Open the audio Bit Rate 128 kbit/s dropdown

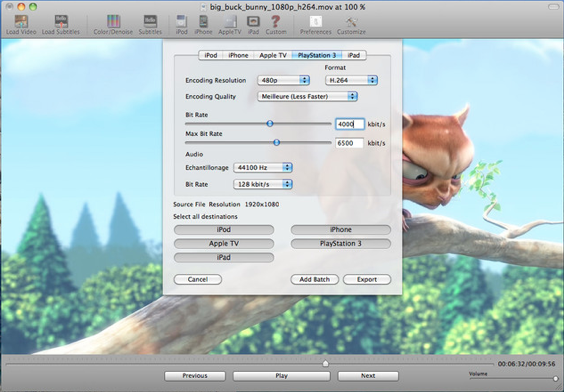pos(263,184)
